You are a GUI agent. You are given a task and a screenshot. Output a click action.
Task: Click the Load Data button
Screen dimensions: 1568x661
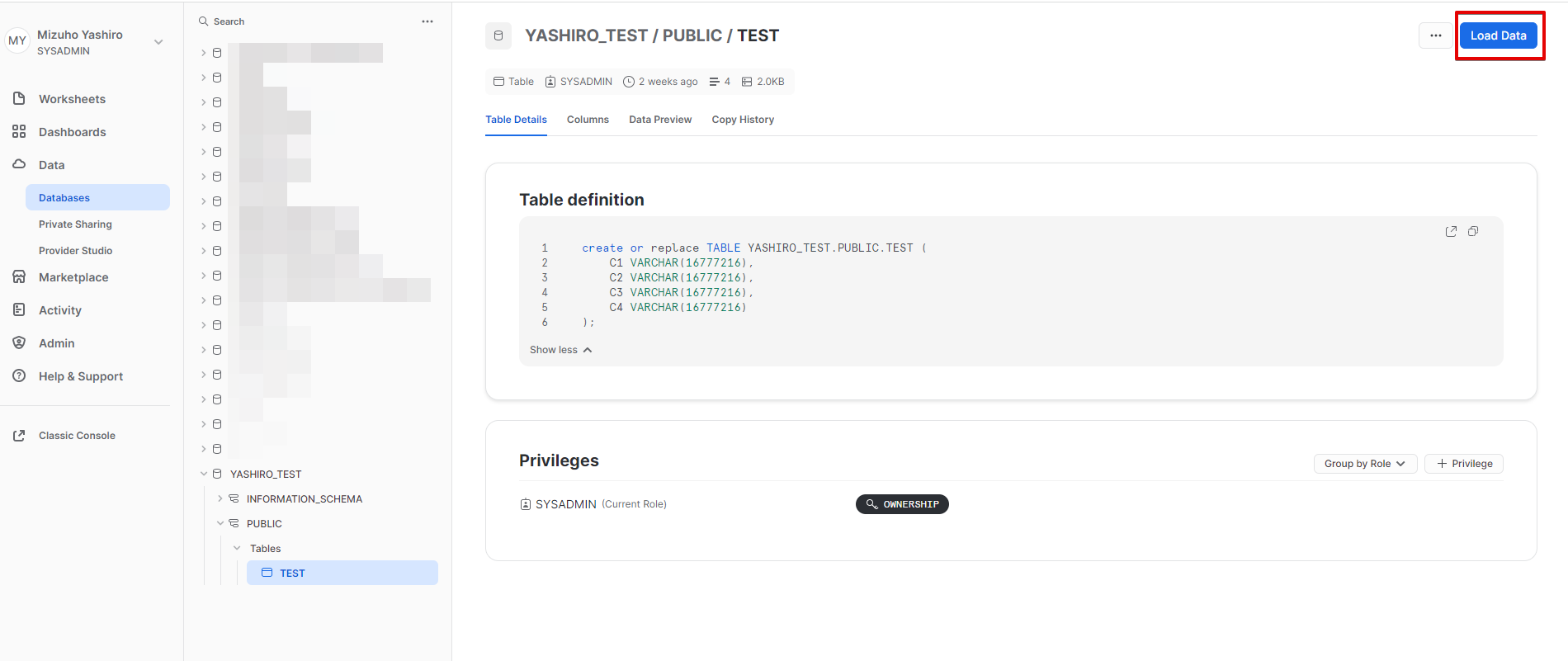[1498, 35]
